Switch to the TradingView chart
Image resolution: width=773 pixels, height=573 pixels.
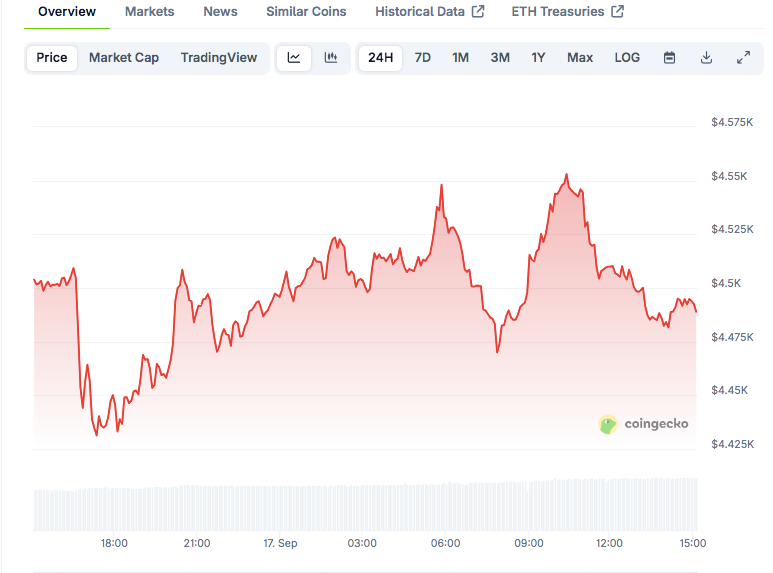[x=218, y=58]
